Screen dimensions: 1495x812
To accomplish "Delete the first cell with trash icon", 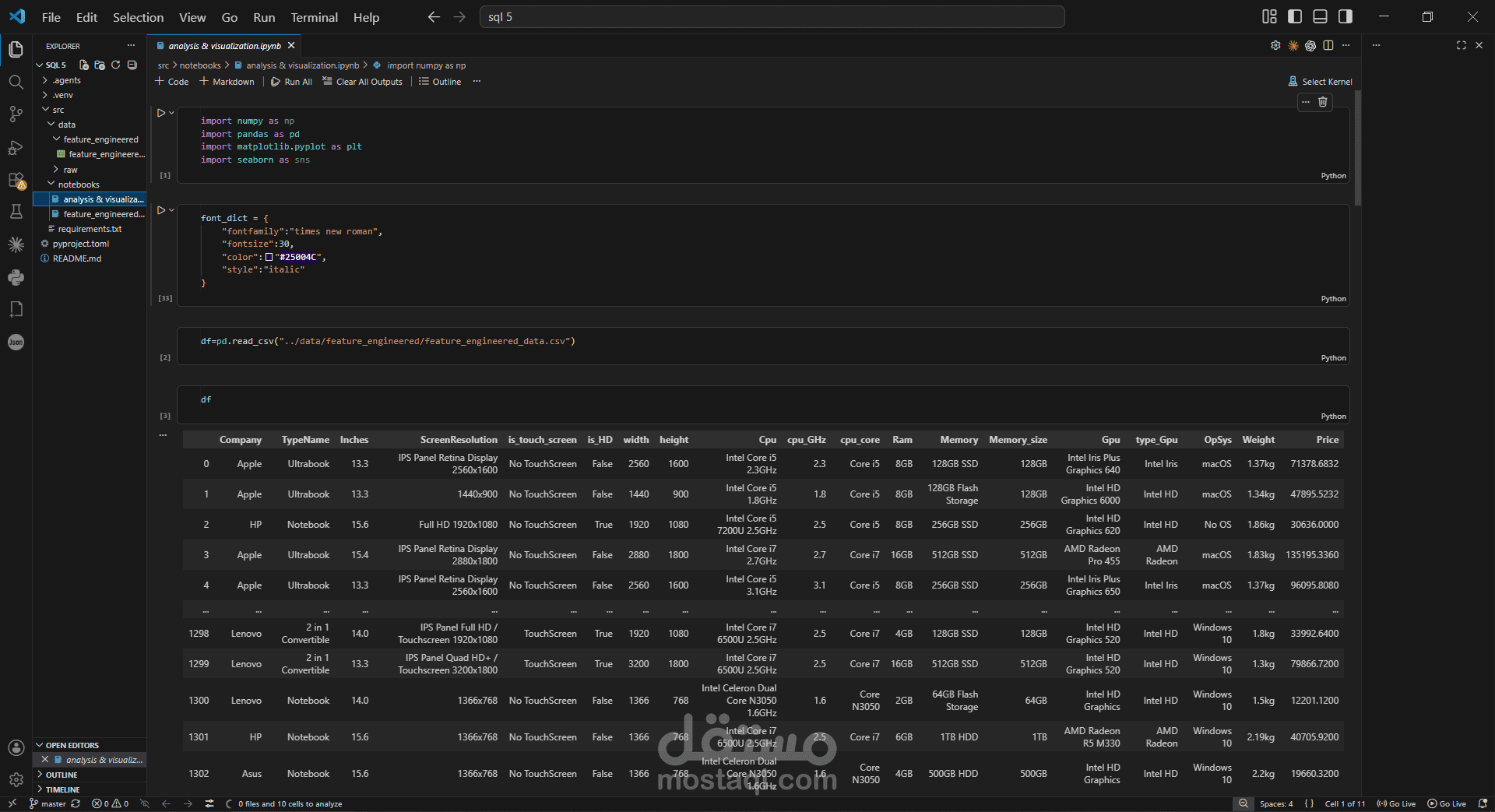I will [x=1322, y=102].
